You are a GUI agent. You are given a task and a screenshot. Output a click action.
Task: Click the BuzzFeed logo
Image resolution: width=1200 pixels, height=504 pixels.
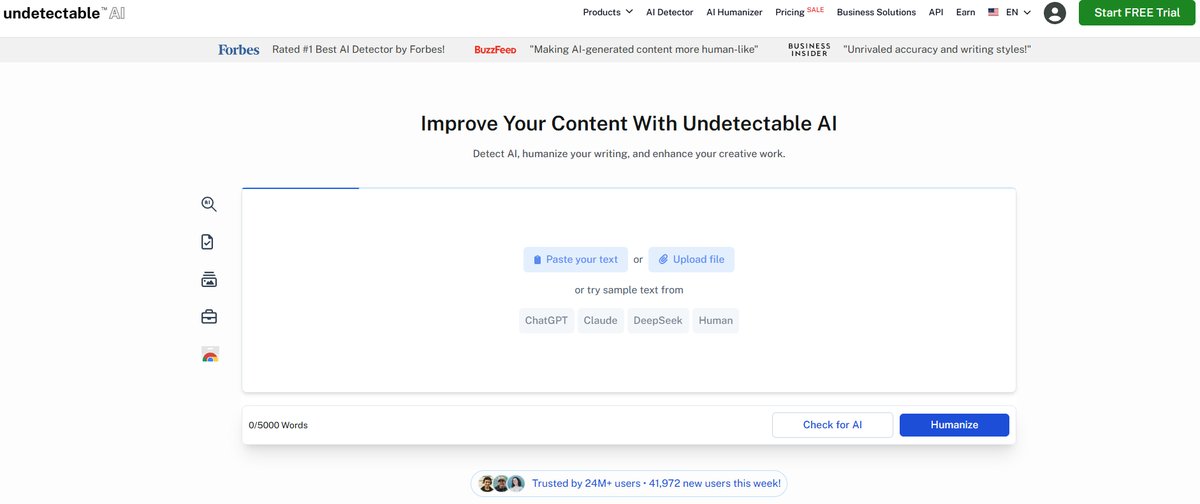point(495,50)
